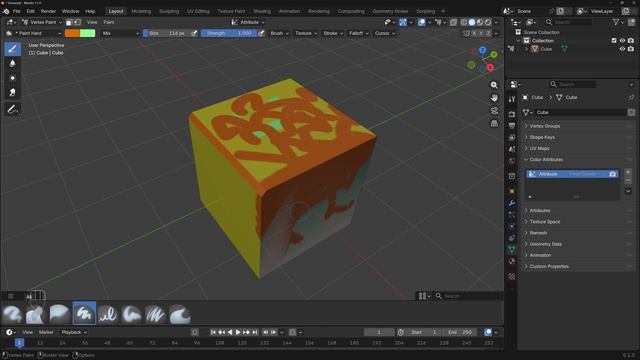Screen dimensions: 640x360
Task: Select the Draw brush tool in toolbar
Action: (x=12, y=49)
